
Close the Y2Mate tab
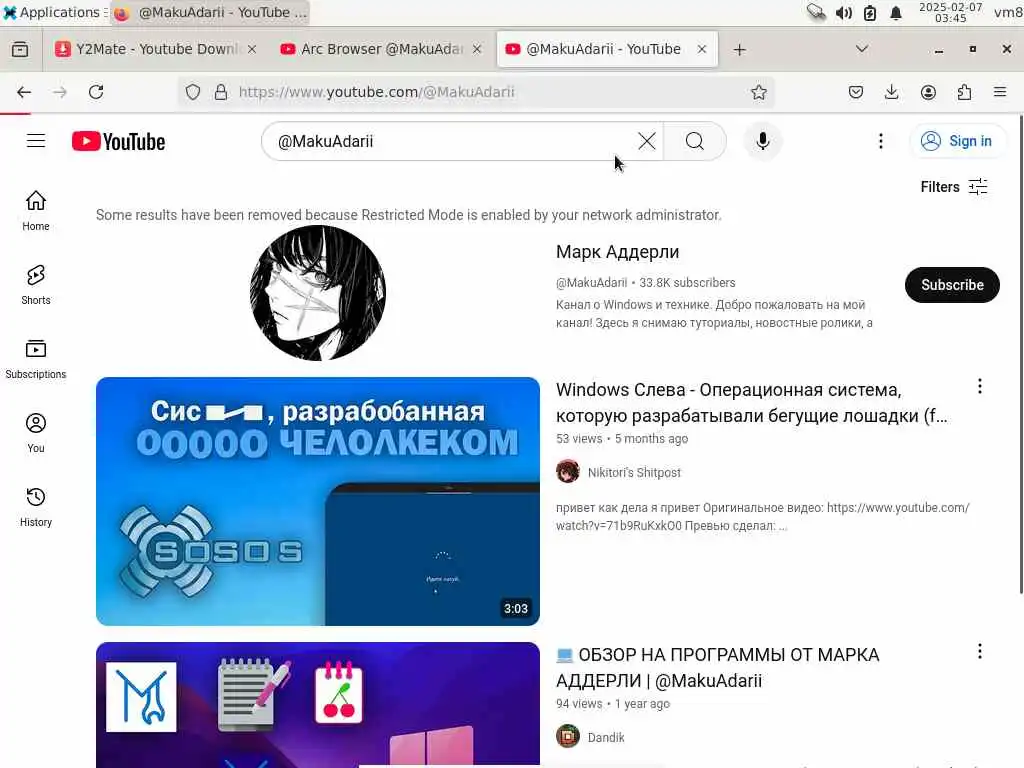pos(252,50)
